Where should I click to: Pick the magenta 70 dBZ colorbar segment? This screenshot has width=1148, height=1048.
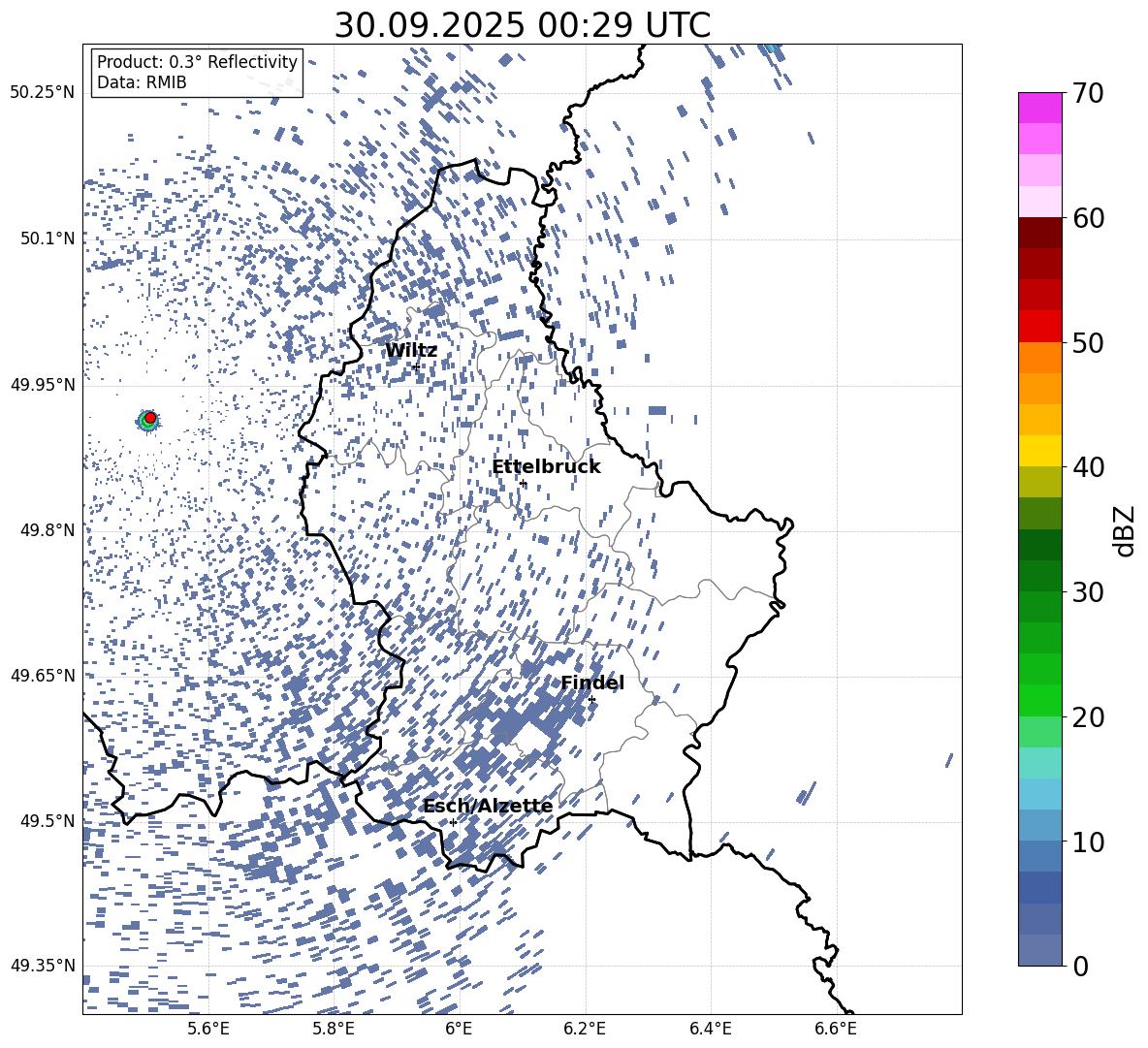pos(1039,108)
